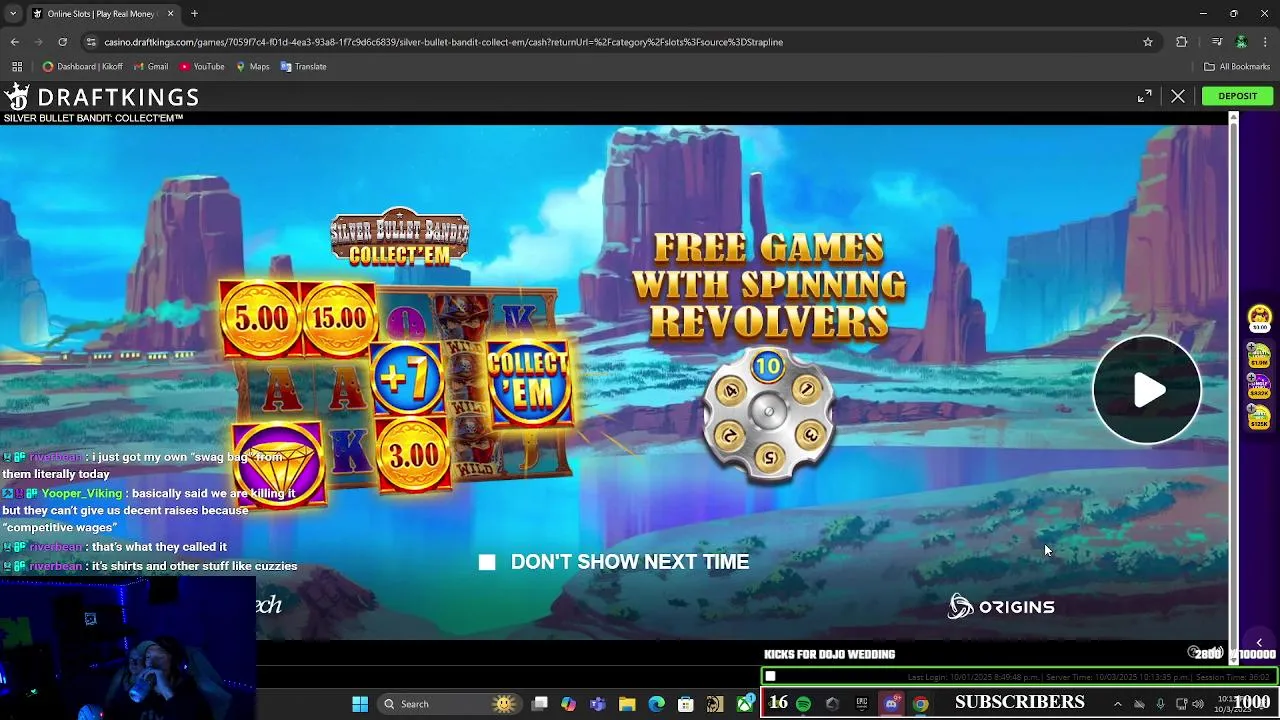Viewport: 1280px width, 720px height.
Task: Open the tab search dropdown arrow
Action: tap(13, 14)
